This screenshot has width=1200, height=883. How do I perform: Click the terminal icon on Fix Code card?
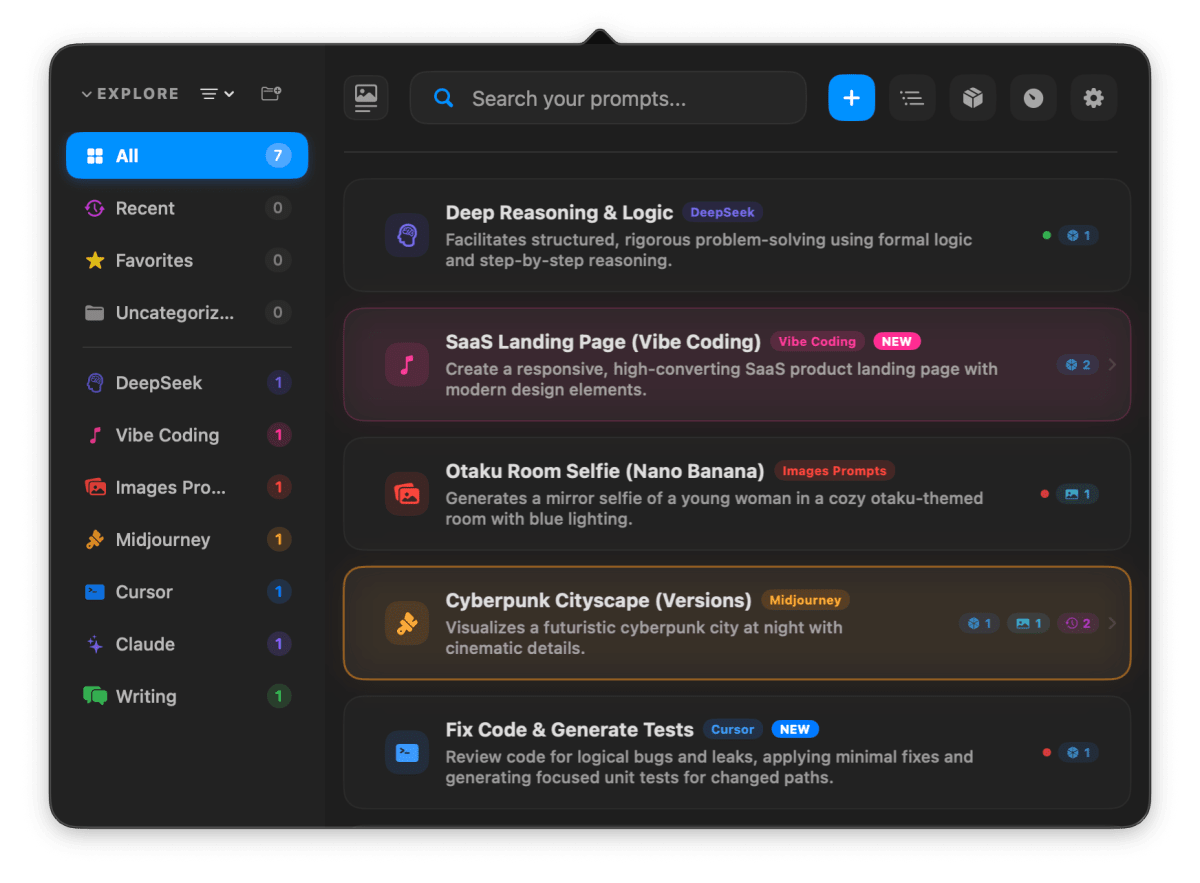tap(407, 753)
